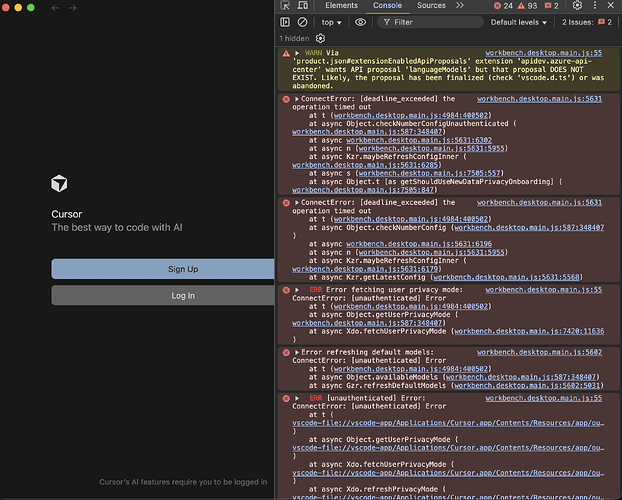Click error icon on 'Error refreshing default models' row

[286, 352]
